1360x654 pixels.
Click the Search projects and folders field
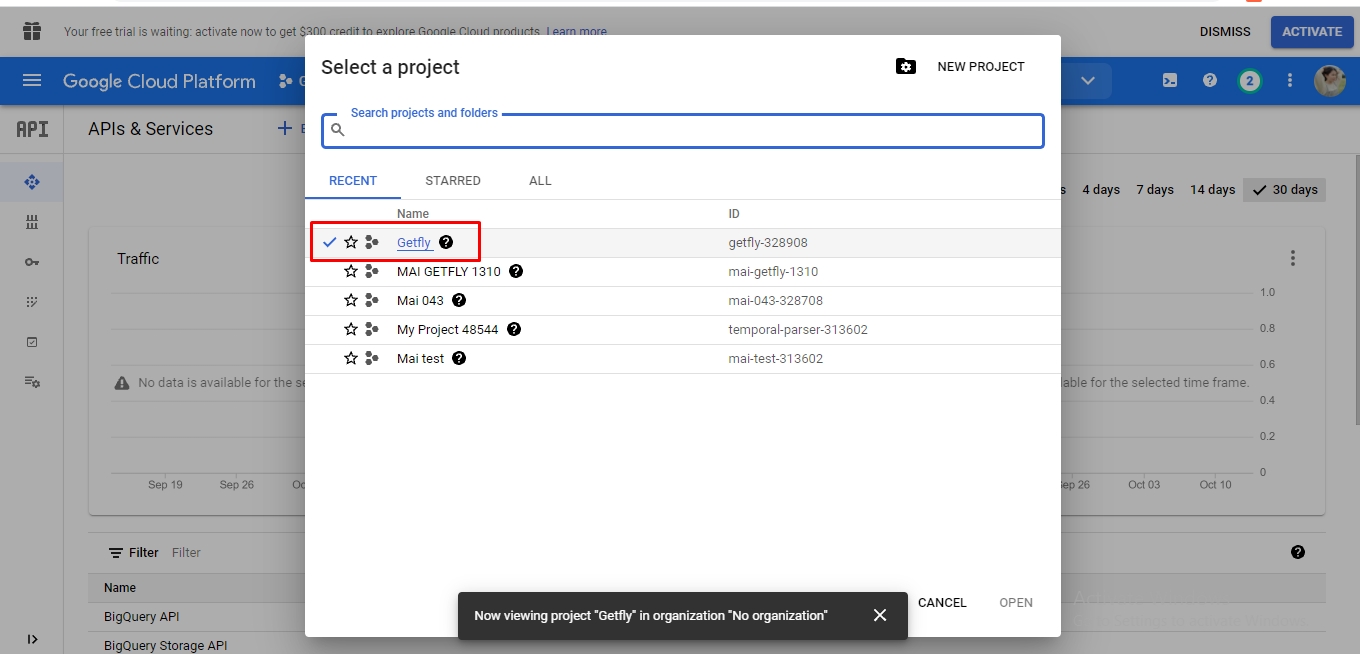(690, 131)
